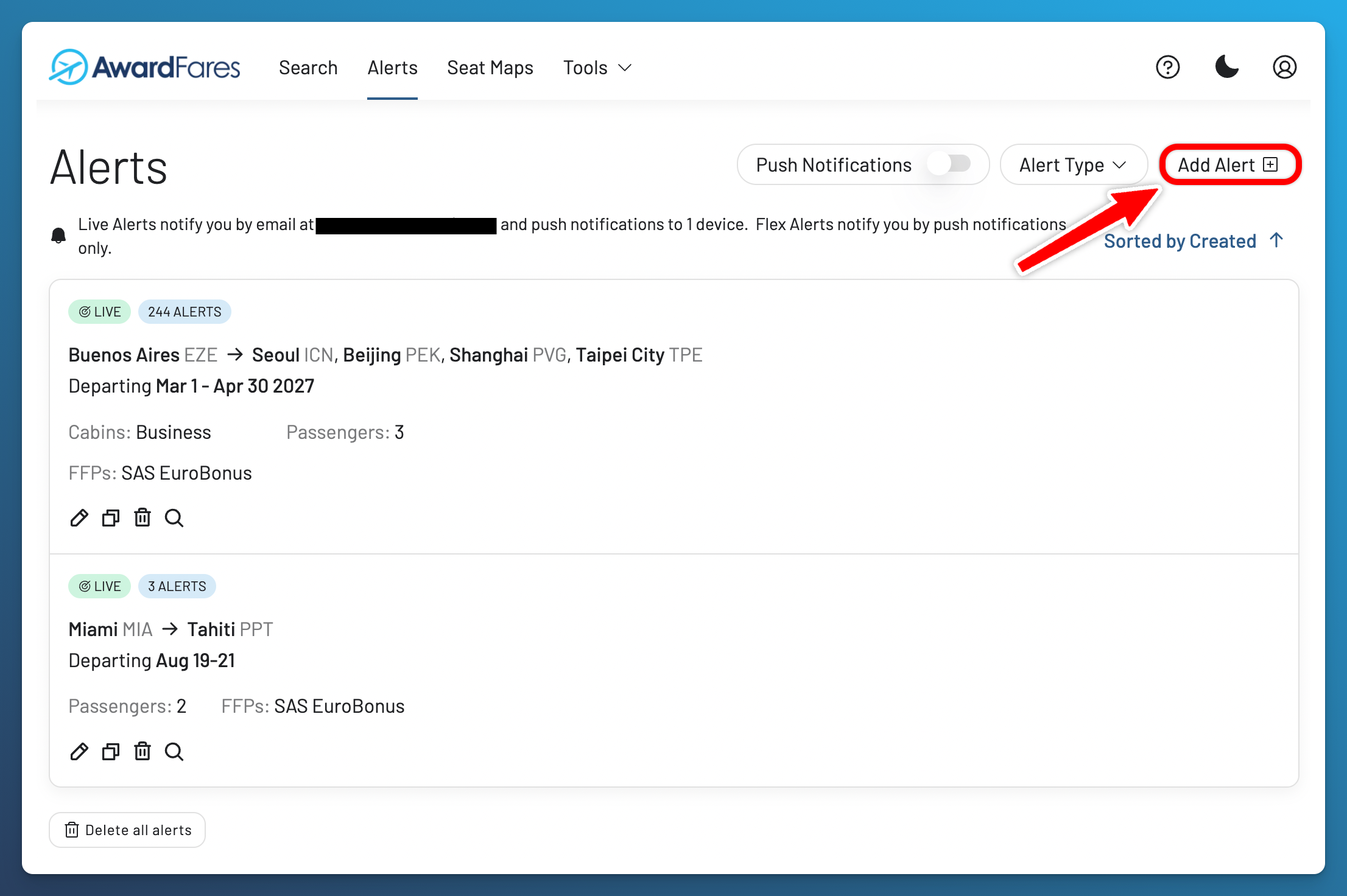Open the help question mark icon
The image size is (1347, 896).
pos(1167,67)
